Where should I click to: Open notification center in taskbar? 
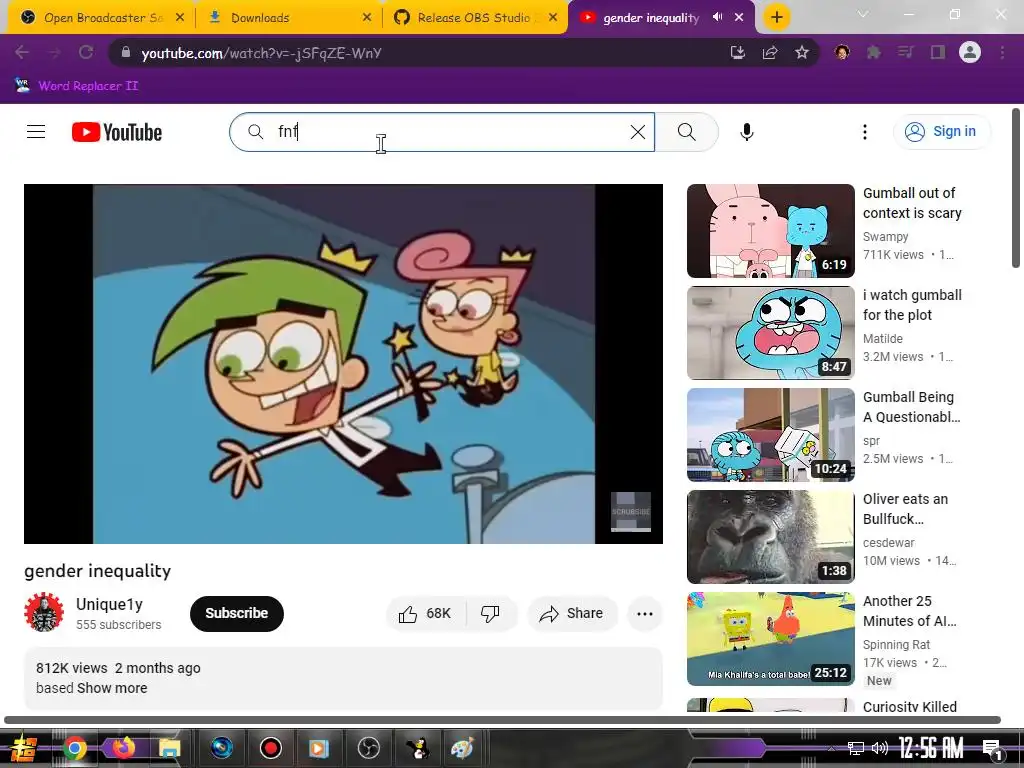coord(992,749)
